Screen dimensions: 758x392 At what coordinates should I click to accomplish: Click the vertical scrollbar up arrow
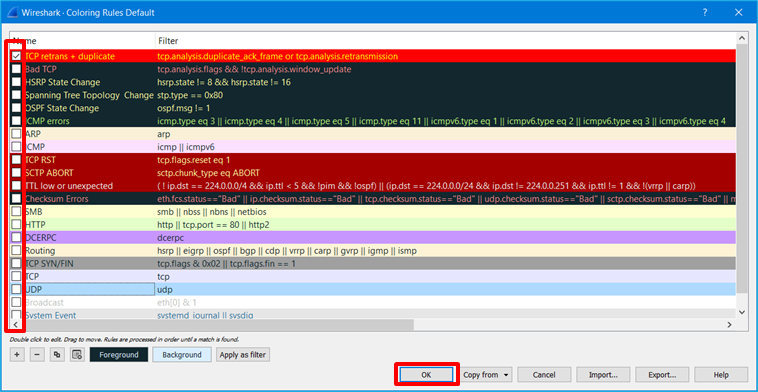click(x=743, y=38)
